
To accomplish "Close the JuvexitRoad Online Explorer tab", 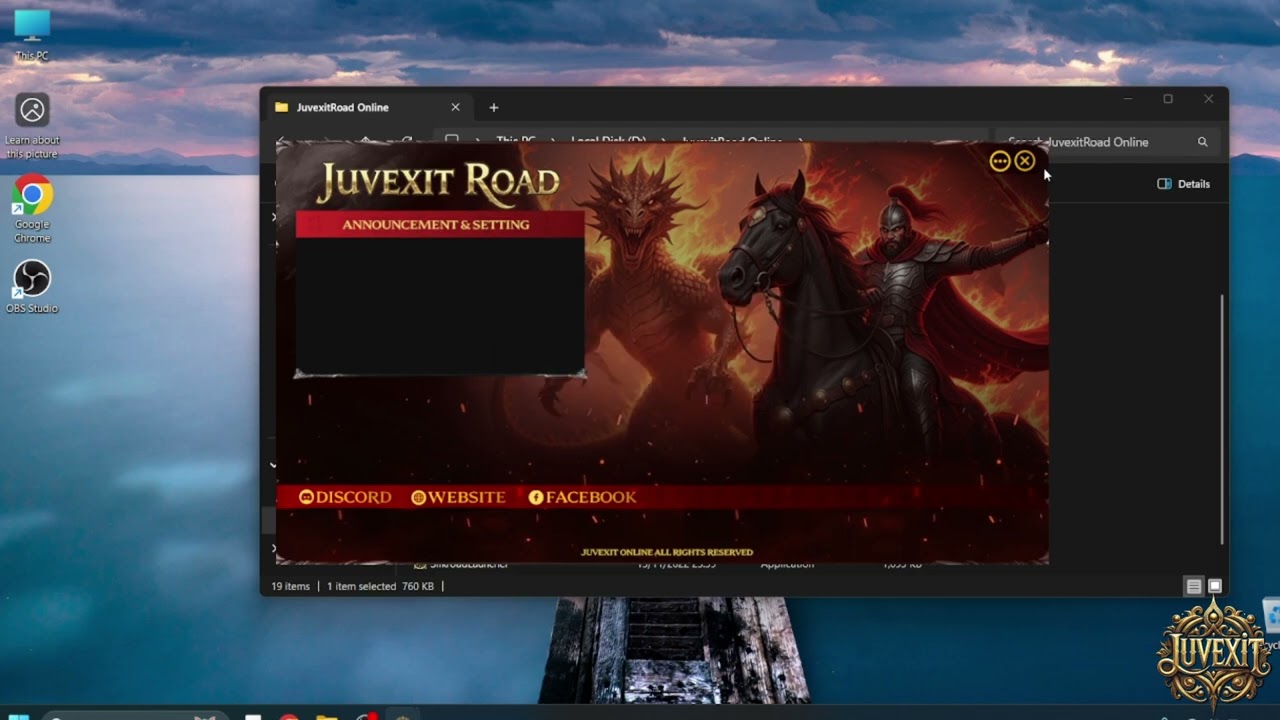I will pyautogui.click(x=455, y=107).
